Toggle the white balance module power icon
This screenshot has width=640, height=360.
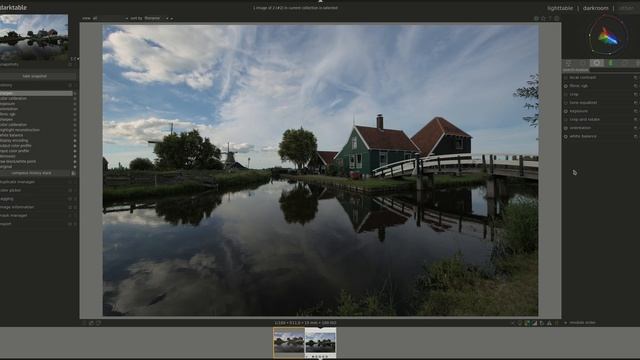coord(566,136)
